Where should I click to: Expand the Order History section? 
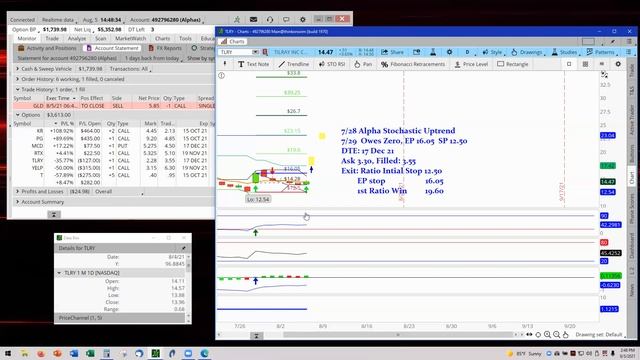pyautogui.click(x=18, y=79)
